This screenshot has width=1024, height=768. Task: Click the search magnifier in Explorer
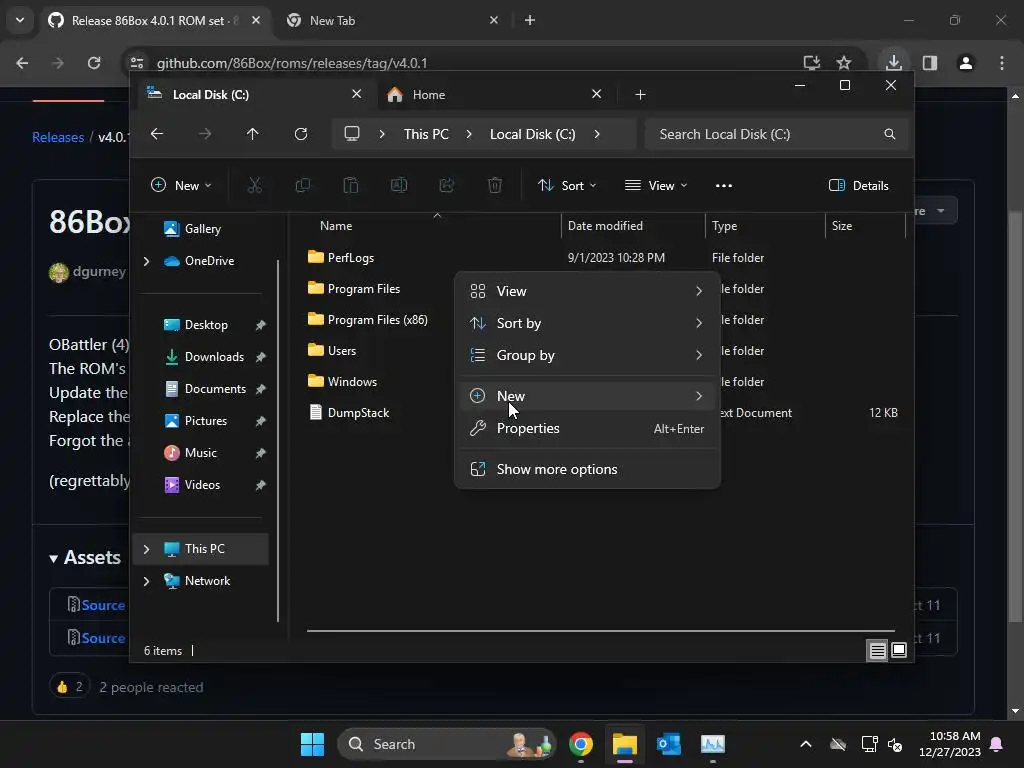tap(889, 134)
